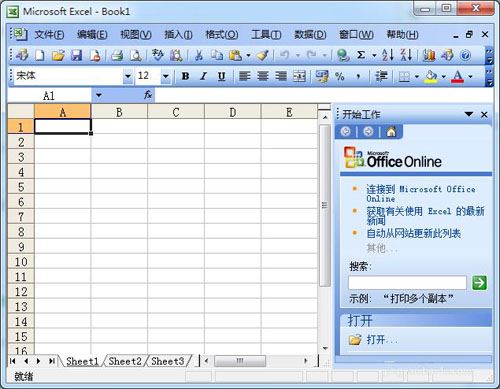Screen dimensions: 500x389
Task: Click the AutoSum sigma icon
Action: (361, 55)
